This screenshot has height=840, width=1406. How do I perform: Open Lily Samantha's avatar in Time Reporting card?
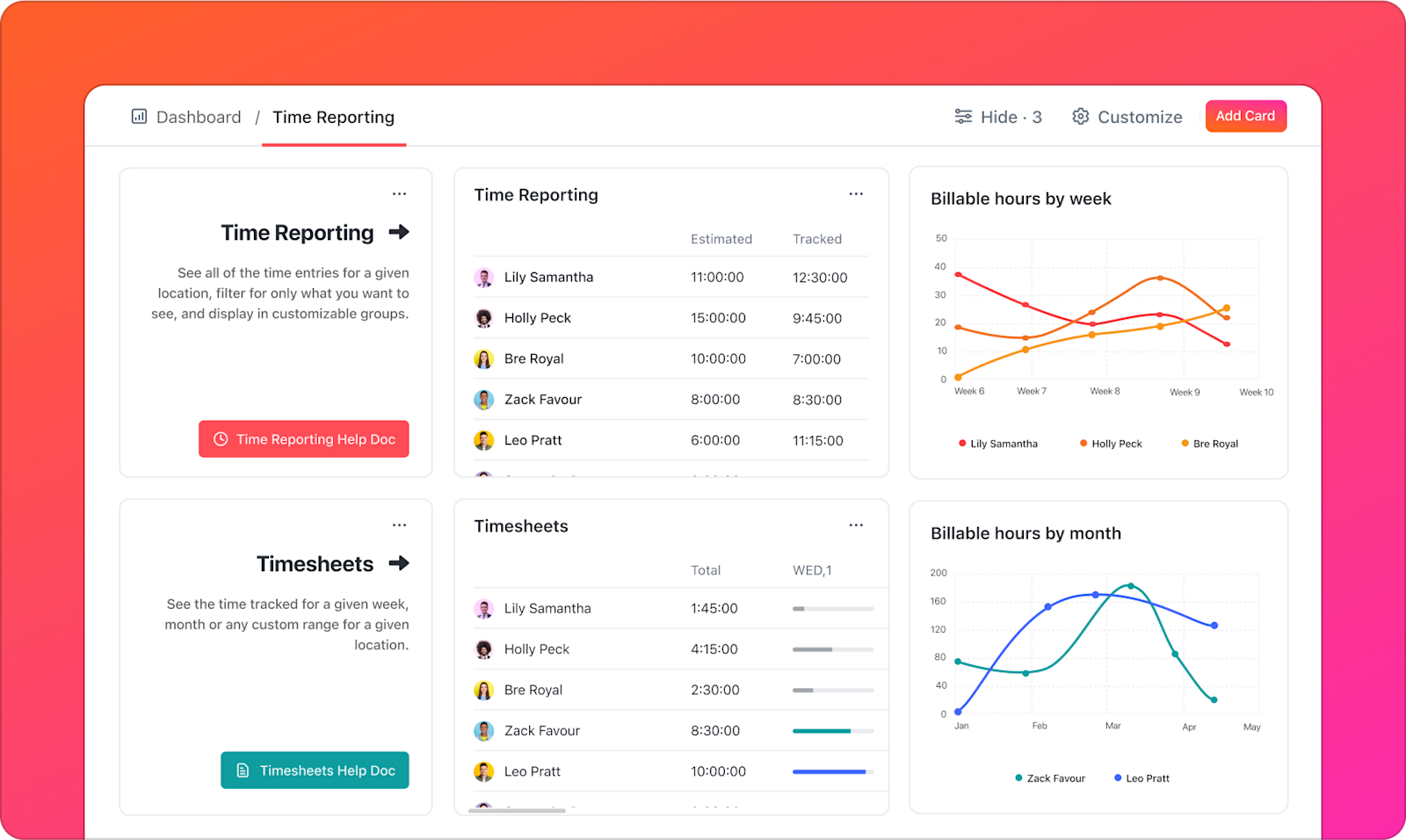[x=484, y=277]
